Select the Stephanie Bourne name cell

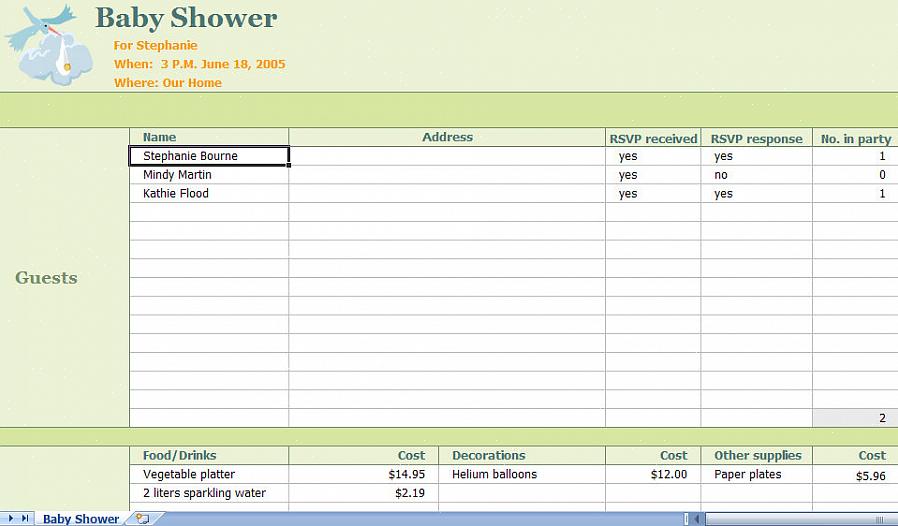pos(209,156)
